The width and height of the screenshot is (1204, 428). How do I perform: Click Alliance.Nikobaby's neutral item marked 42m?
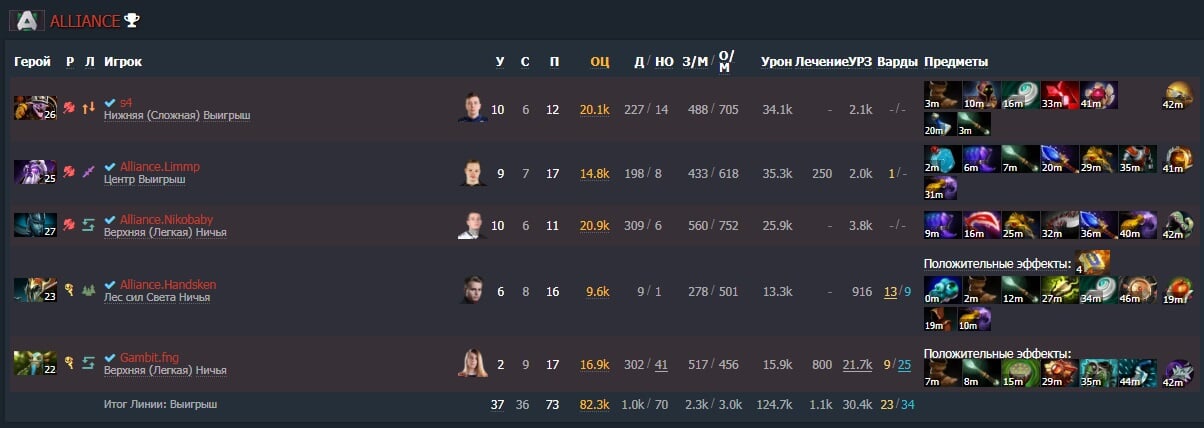coord(1179,224)
